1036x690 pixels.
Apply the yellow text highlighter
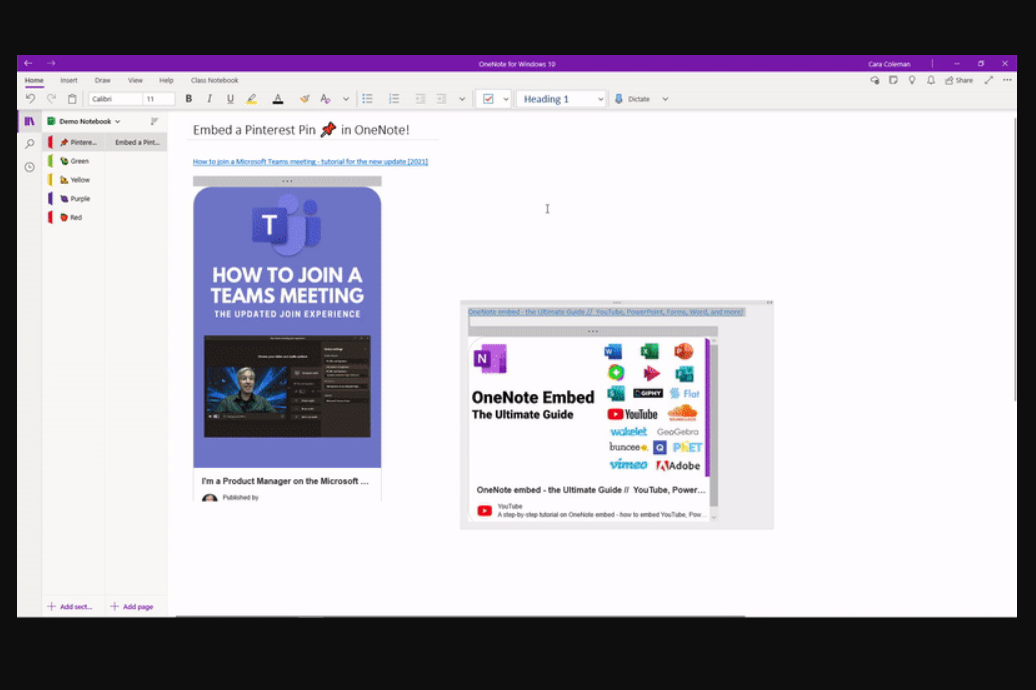[x=252, y=99]
